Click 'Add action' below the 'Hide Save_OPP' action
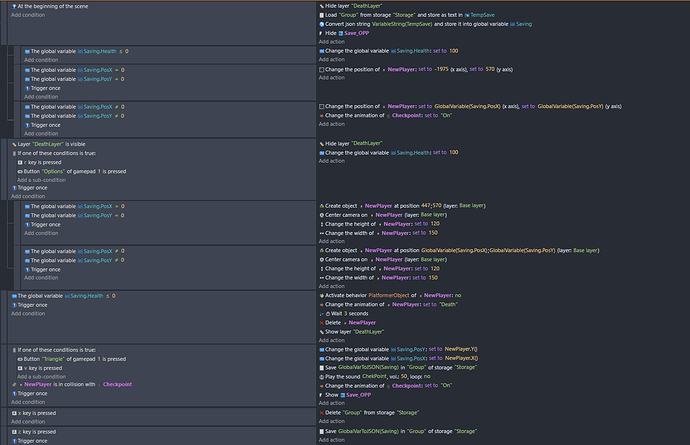Viewport: 690px width, 445px height. coord(331,41)
